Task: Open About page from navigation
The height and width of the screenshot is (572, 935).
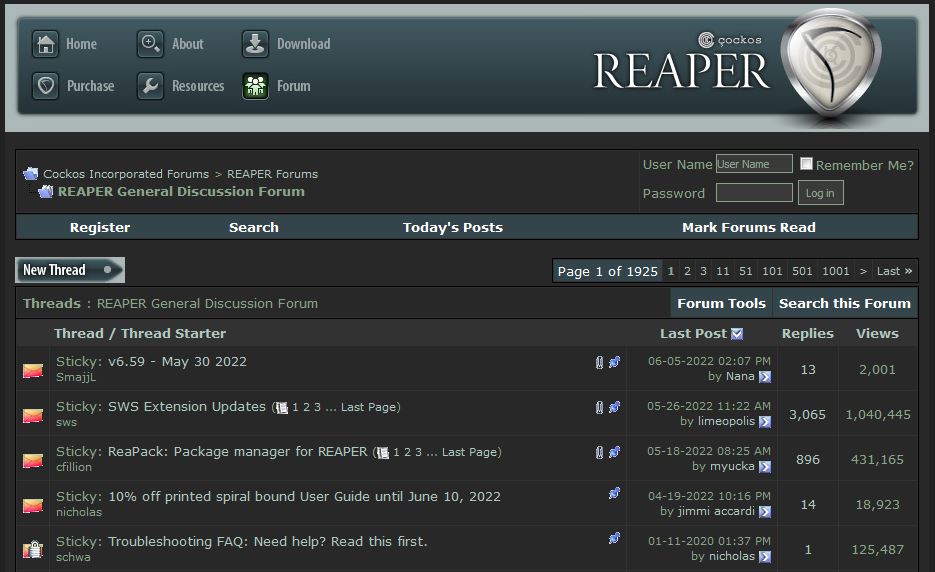Action: tap(187, 44)
